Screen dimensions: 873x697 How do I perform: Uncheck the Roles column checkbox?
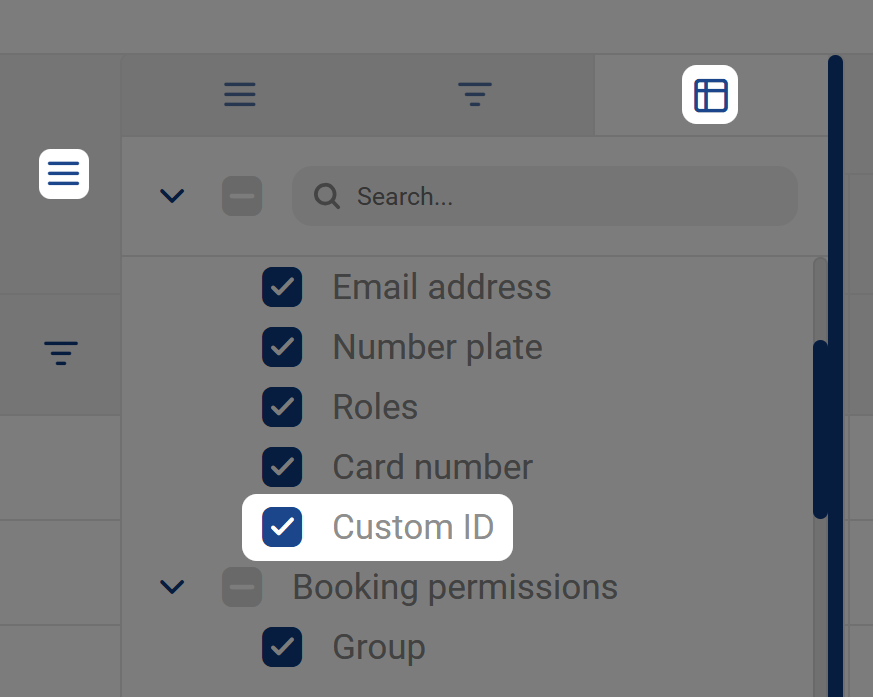(282, 407)
